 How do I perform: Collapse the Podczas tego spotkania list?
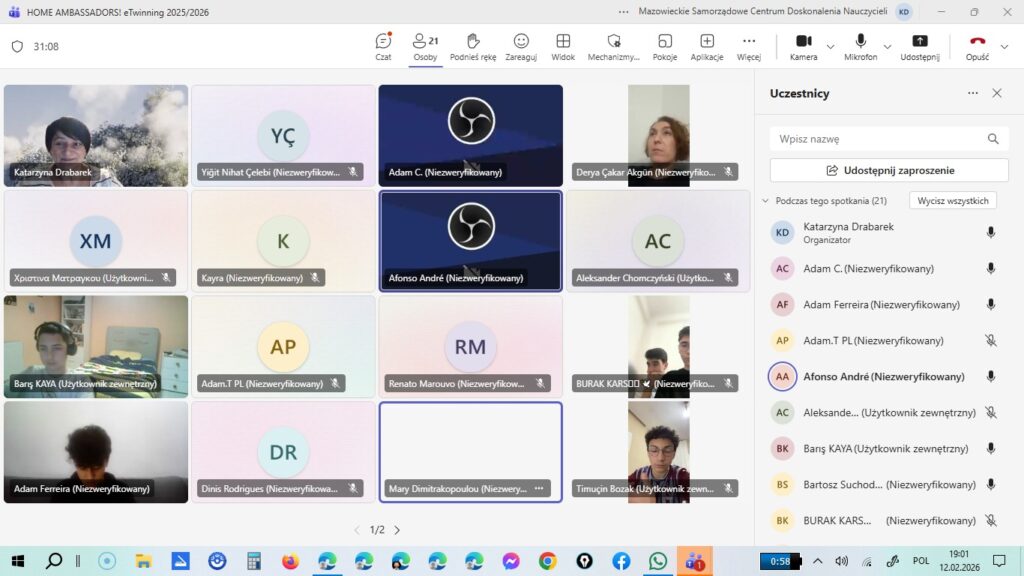pyautogui.click(x=765, y=200)
